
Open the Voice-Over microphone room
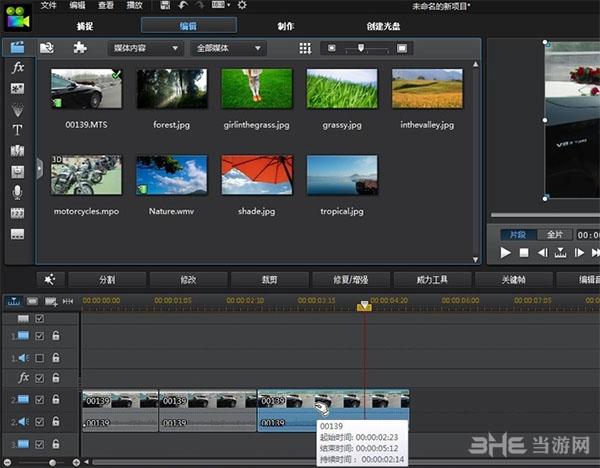pyautogui.click(x=17, y=192)
